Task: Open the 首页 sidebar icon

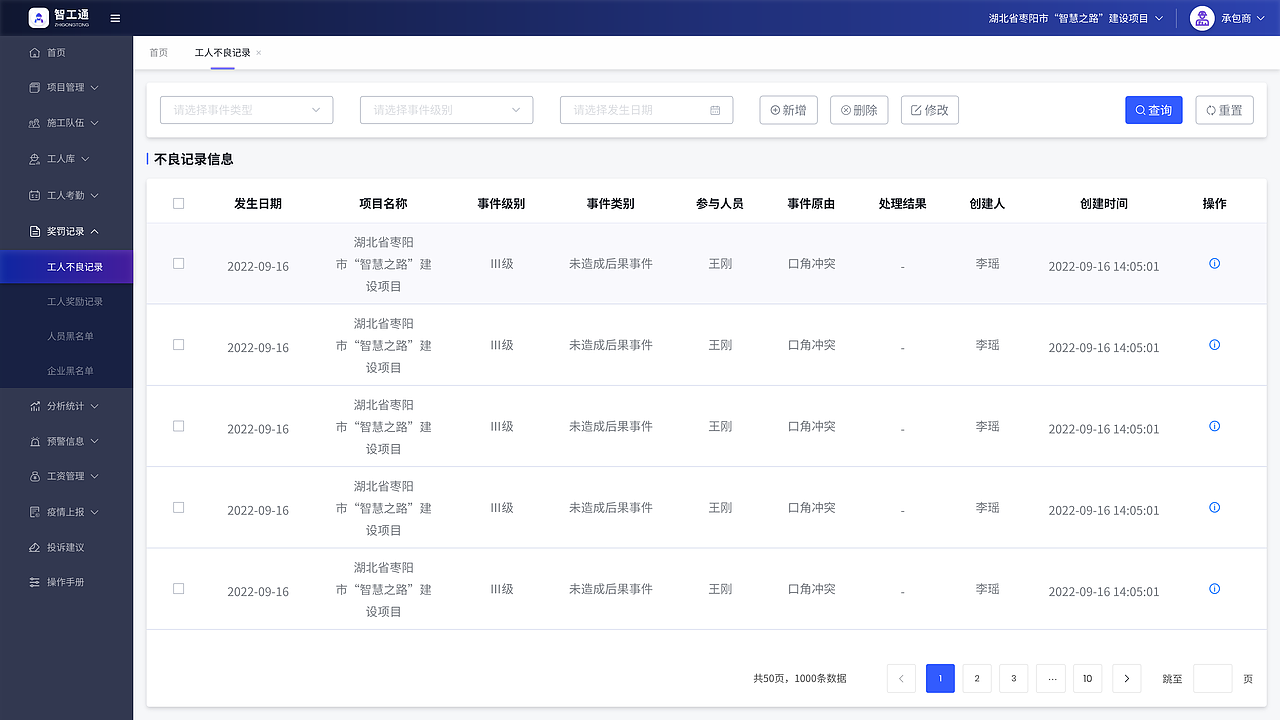Action: pos(34,52)
